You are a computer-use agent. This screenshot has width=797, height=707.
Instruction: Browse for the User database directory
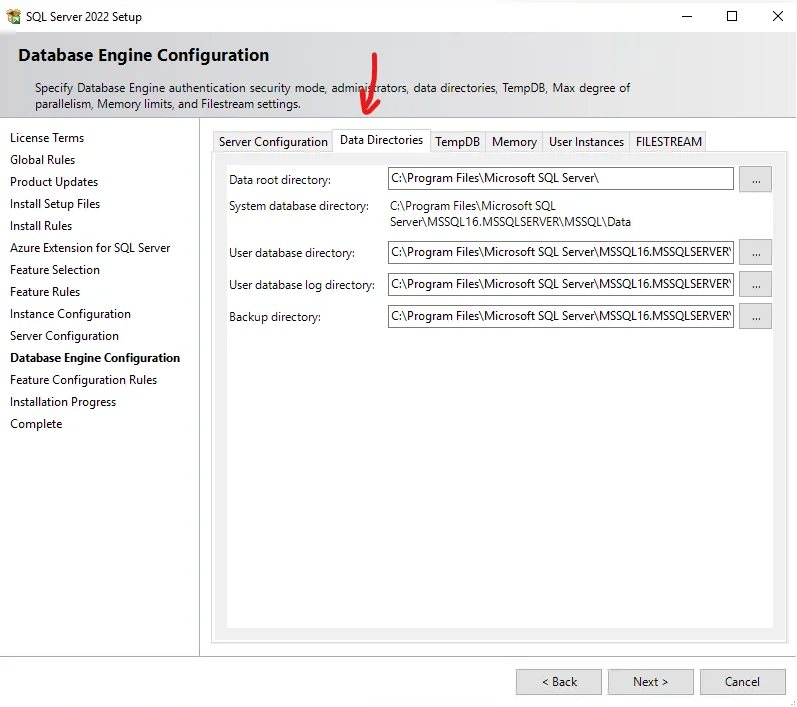tap(755, 252)
